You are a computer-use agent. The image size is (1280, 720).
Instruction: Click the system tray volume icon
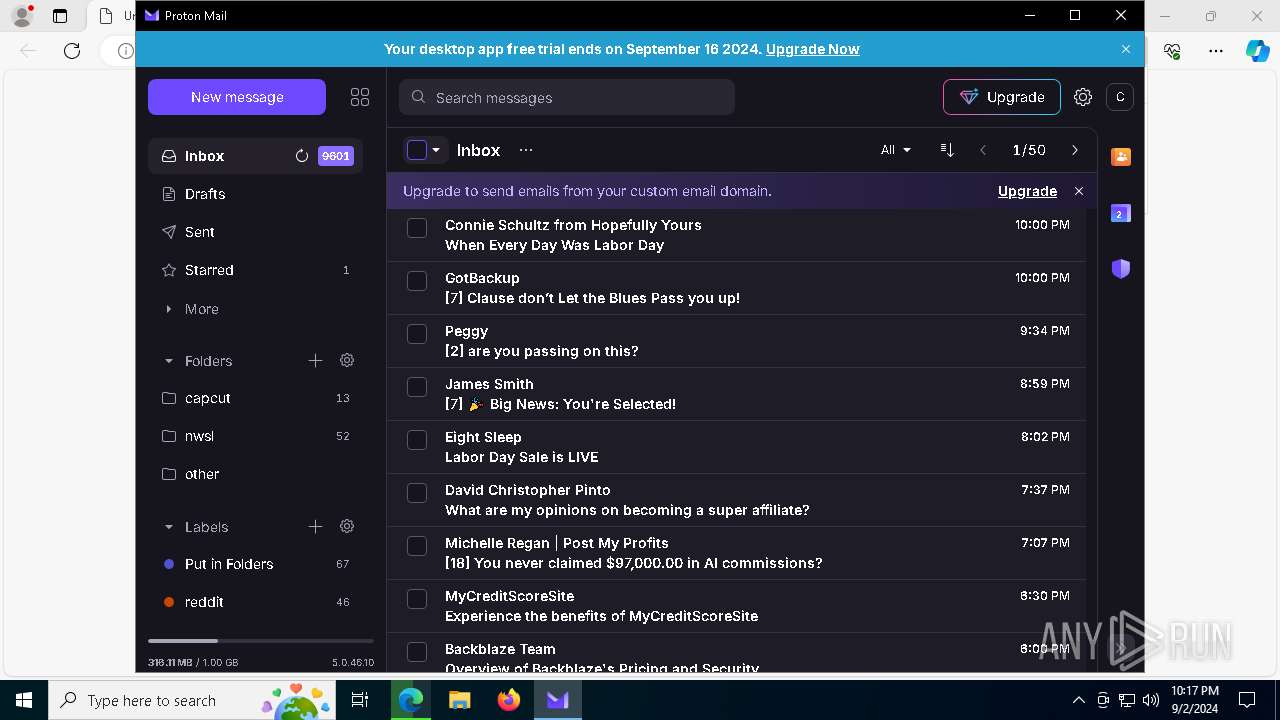click(1151, 700)
